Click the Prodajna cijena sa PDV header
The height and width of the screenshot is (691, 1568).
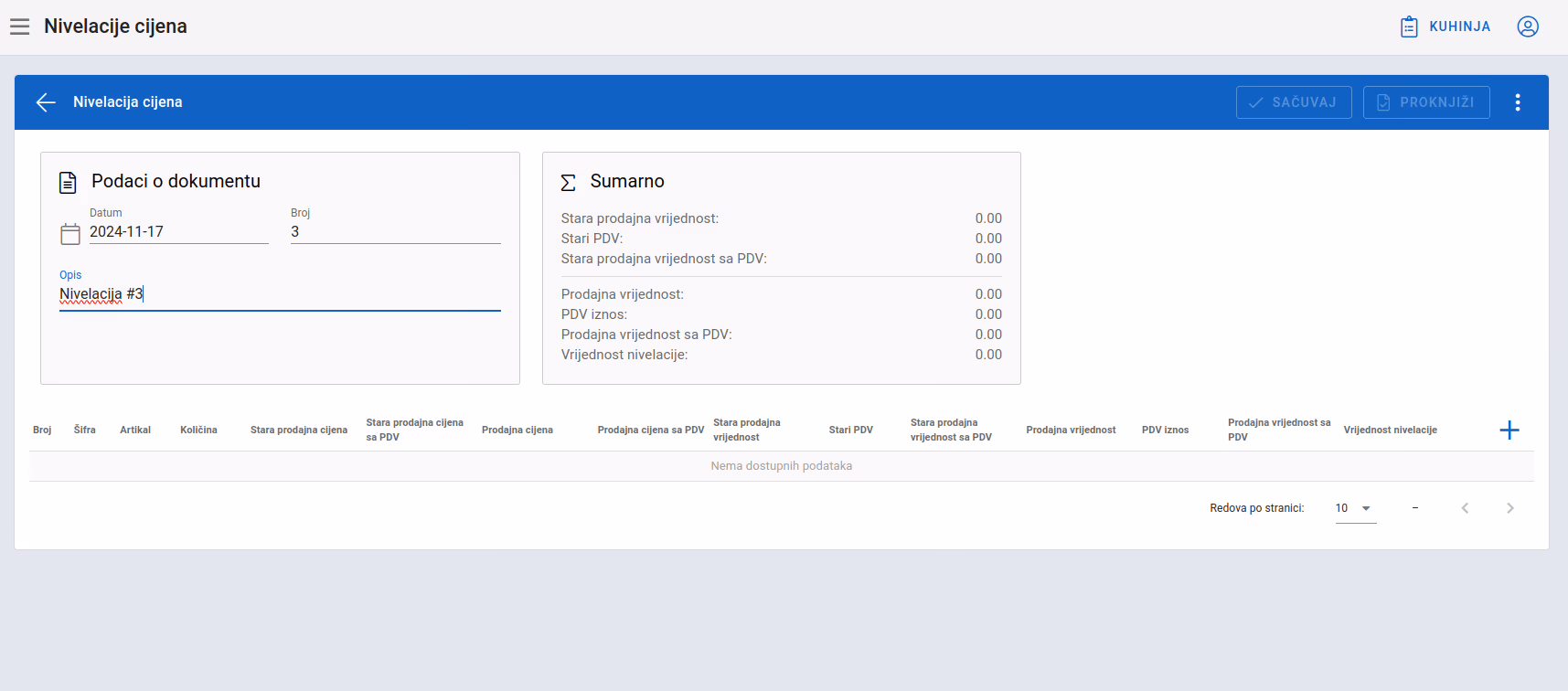click(x=651, y=430)
